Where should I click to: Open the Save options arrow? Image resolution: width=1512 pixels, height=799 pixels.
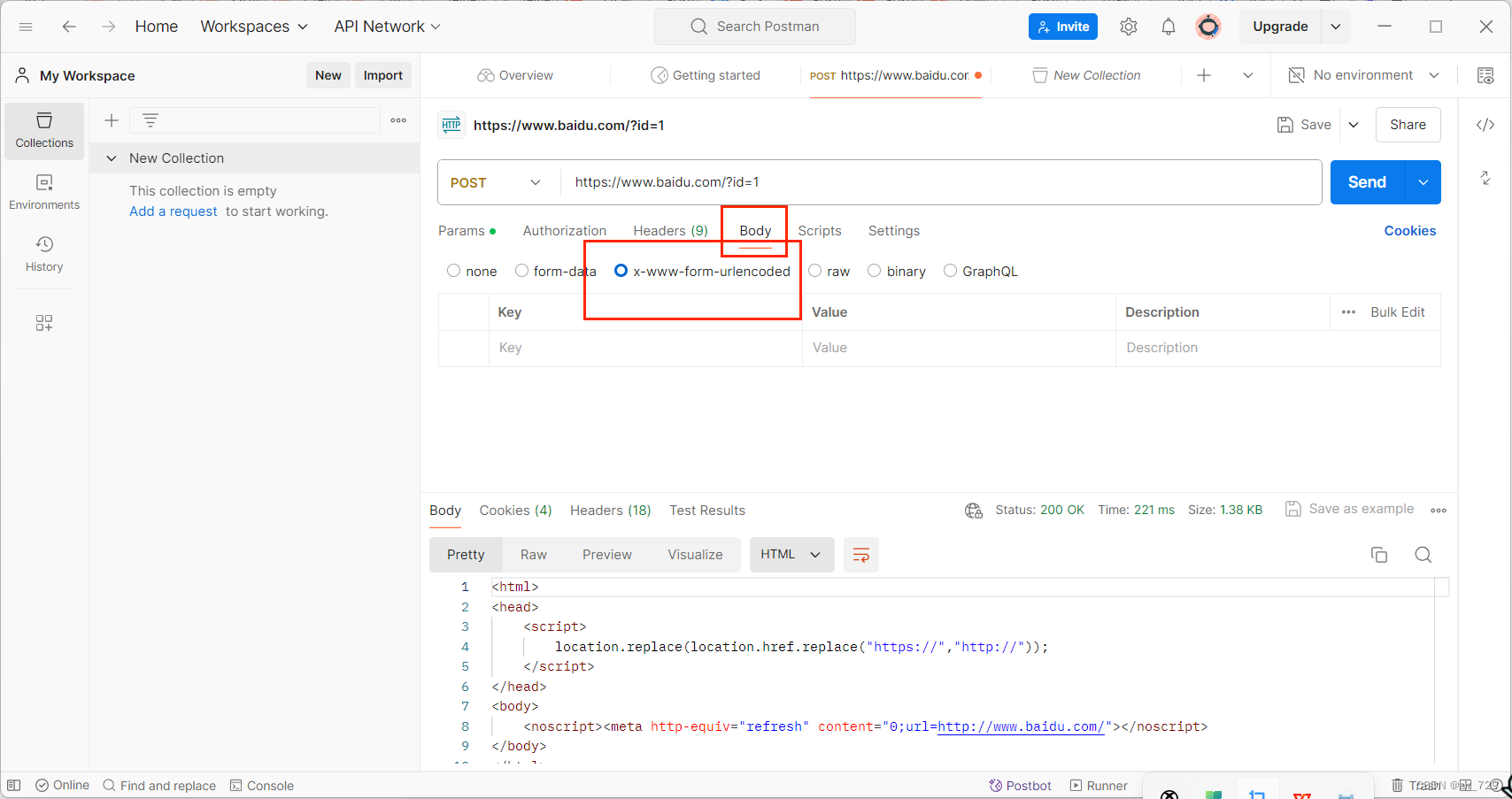coord(1354,125)
